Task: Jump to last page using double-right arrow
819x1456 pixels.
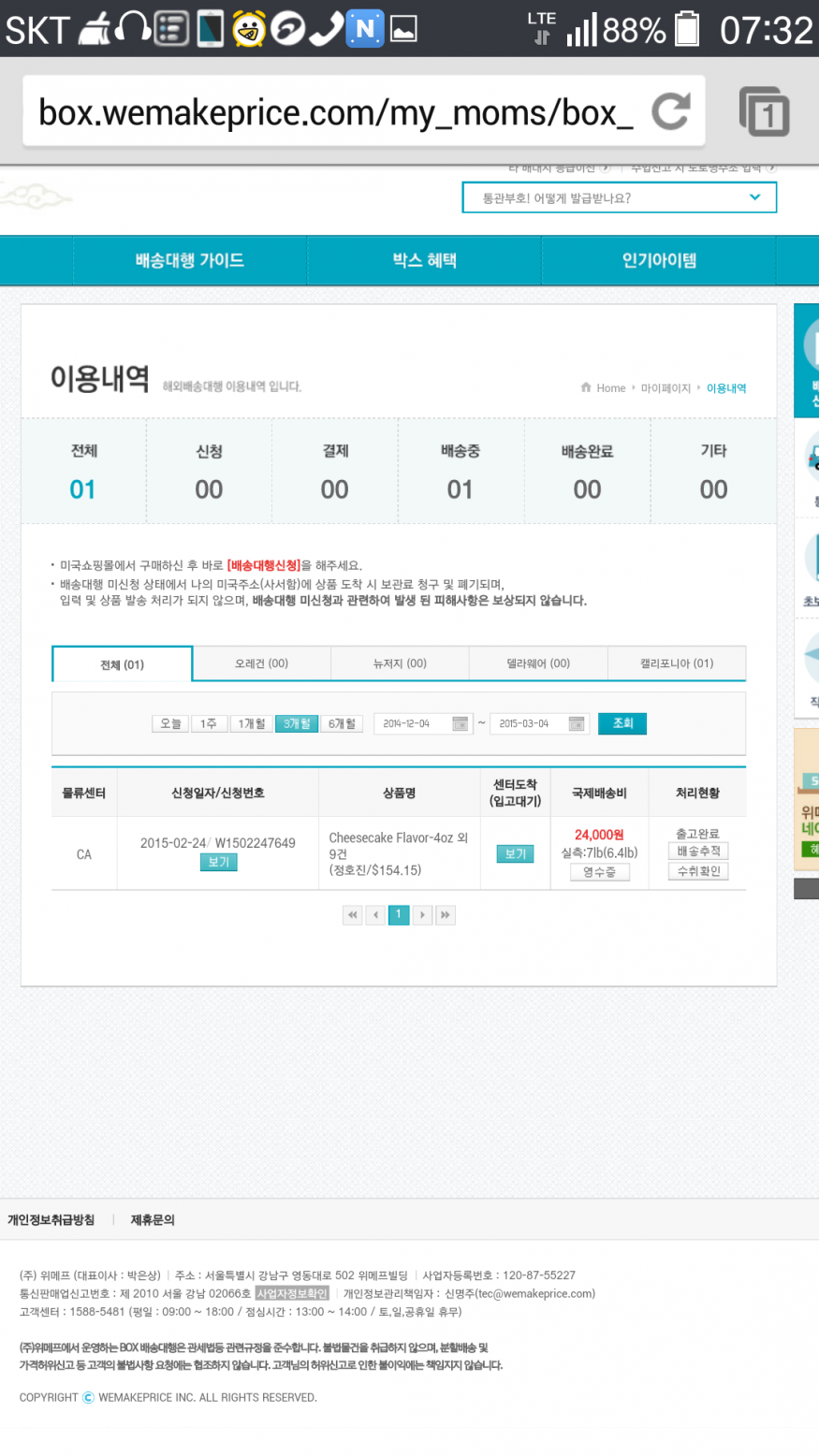Action: coord(446,915)
